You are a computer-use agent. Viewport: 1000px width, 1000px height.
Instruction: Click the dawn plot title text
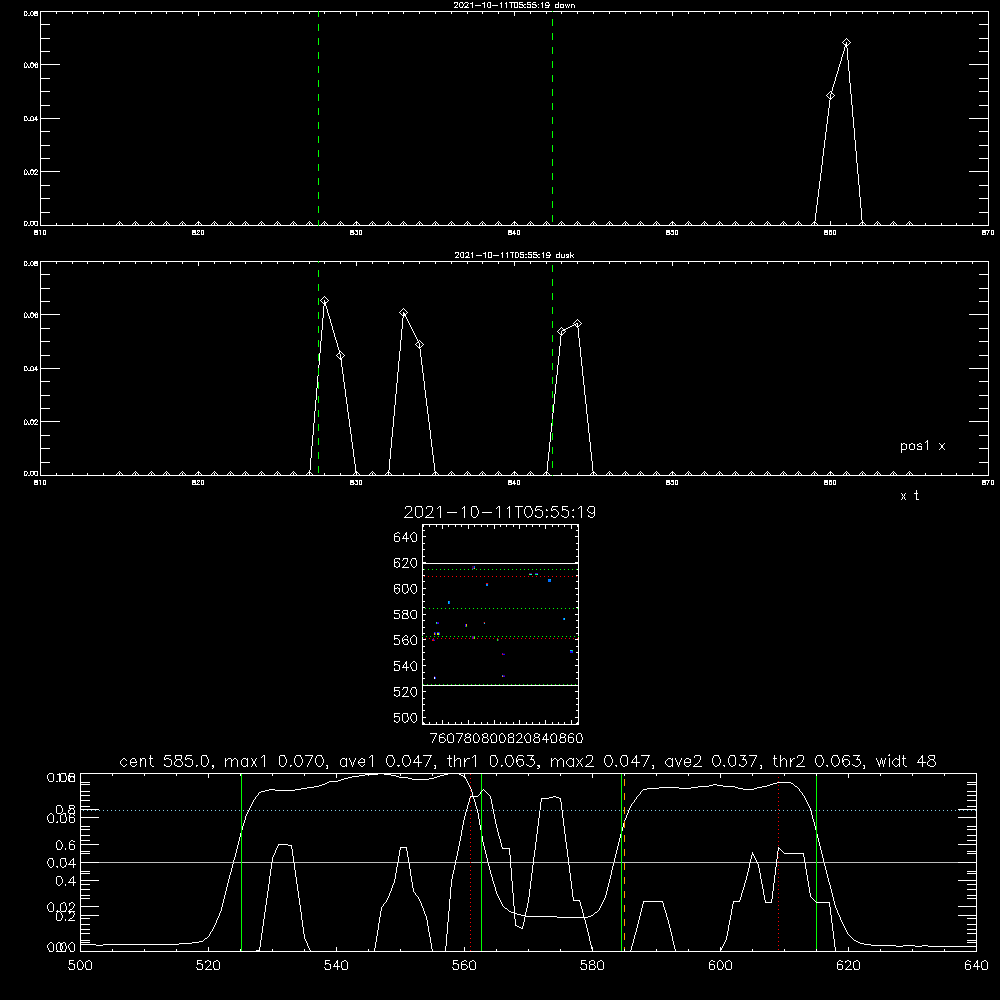[x=514, y=5]
